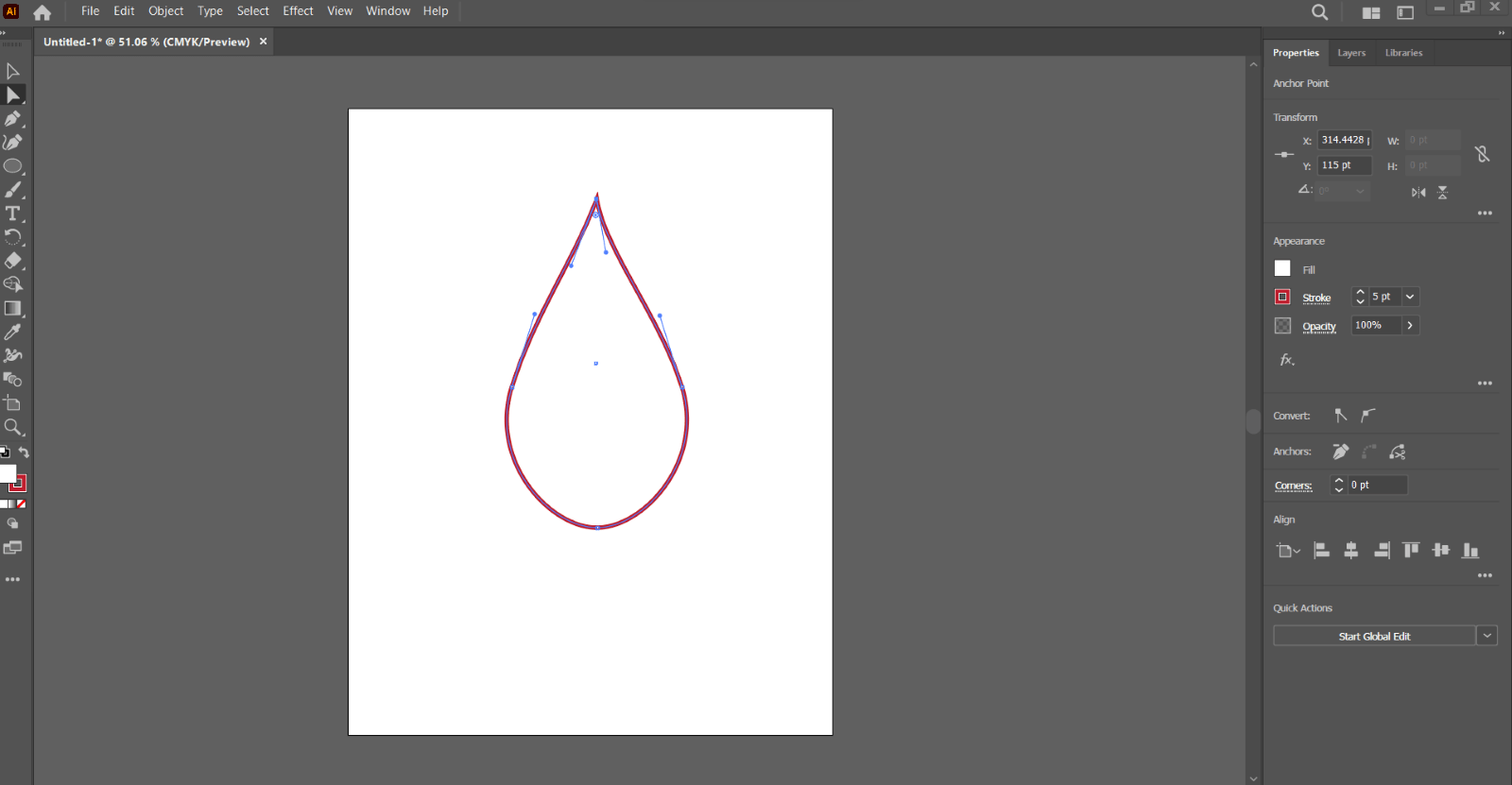Click the Start Global Edit button

coord(1374,636)
